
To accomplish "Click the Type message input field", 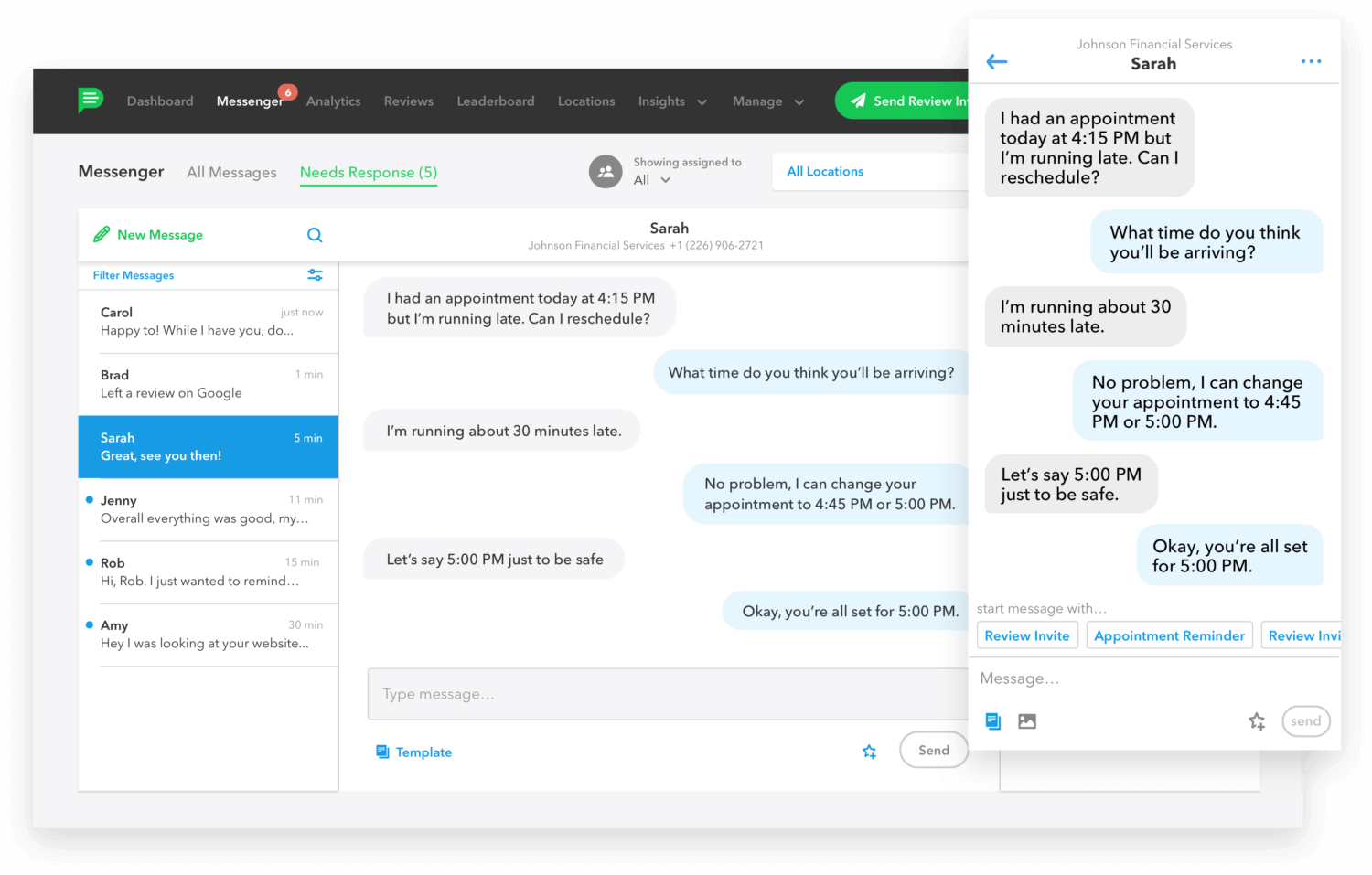I will (x=668, y=694).
